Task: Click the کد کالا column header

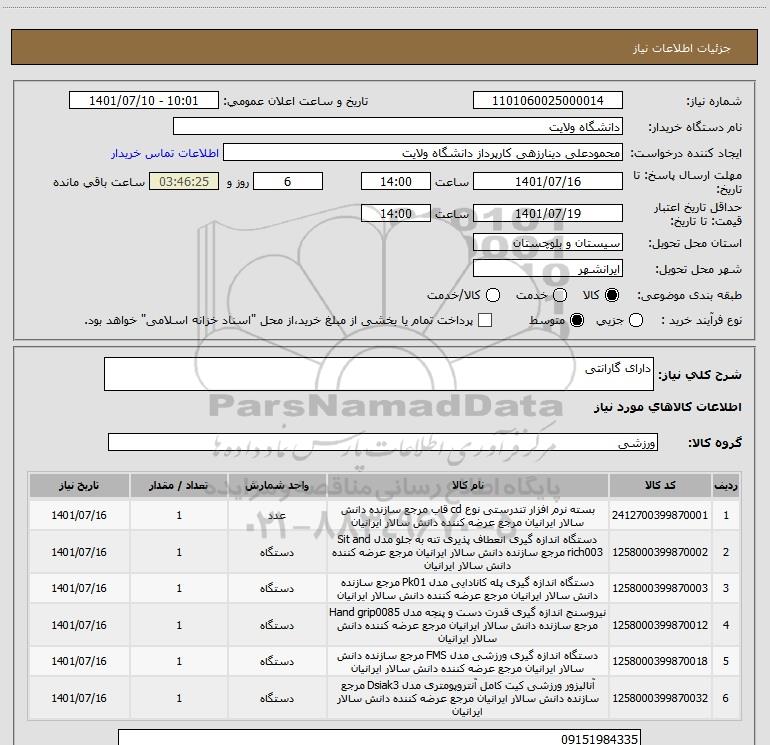Action: (x=660, y=485)
